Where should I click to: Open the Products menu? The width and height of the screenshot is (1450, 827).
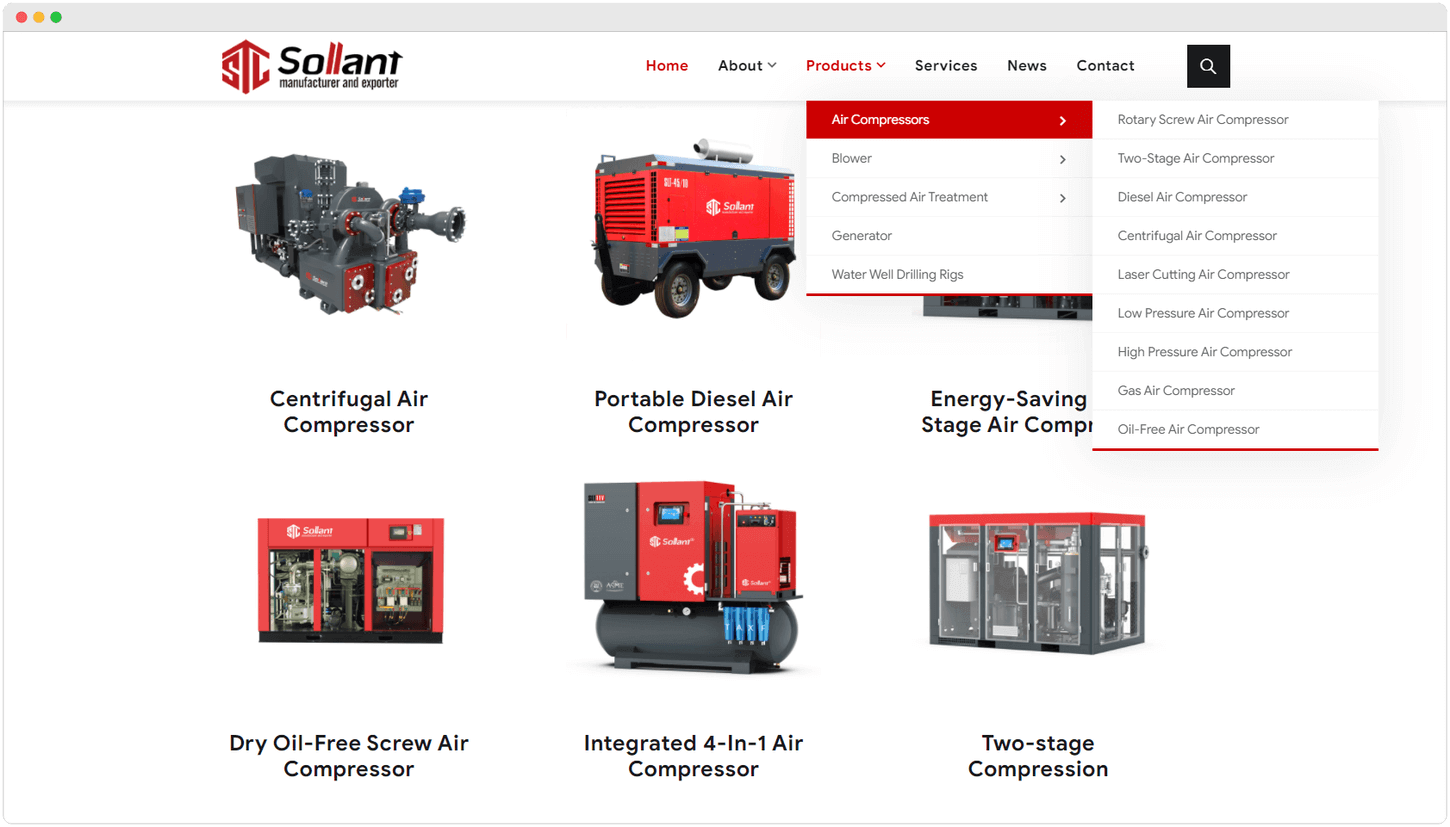(x=839, y=66)
